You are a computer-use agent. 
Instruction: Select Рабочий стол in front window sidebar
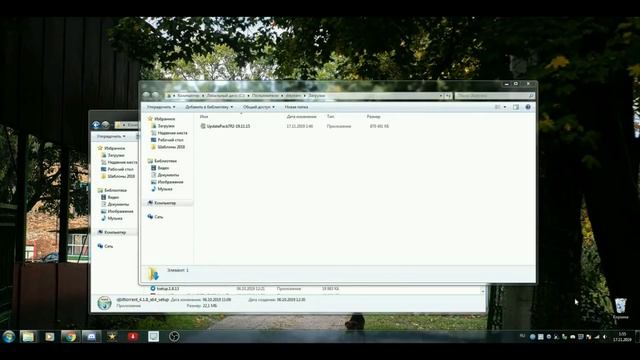pos(167,140)
